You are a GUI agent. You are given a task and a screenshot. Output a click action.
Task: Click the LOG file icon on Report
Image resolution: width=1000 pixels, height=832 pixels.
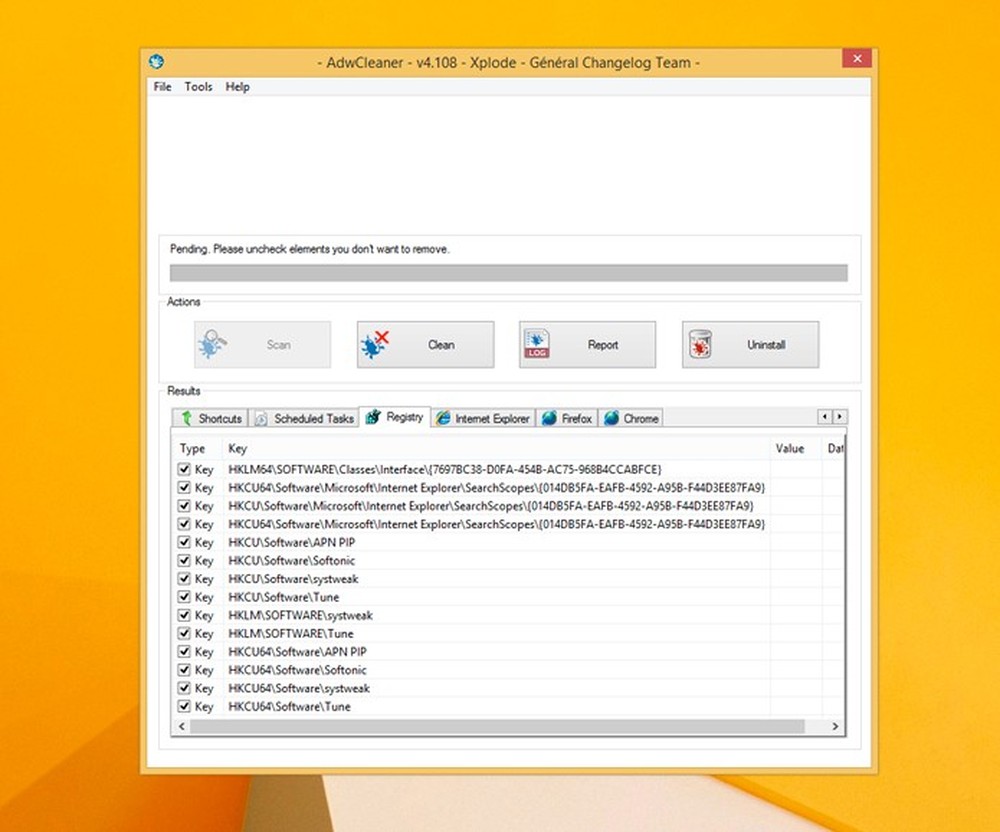[537, 343]
